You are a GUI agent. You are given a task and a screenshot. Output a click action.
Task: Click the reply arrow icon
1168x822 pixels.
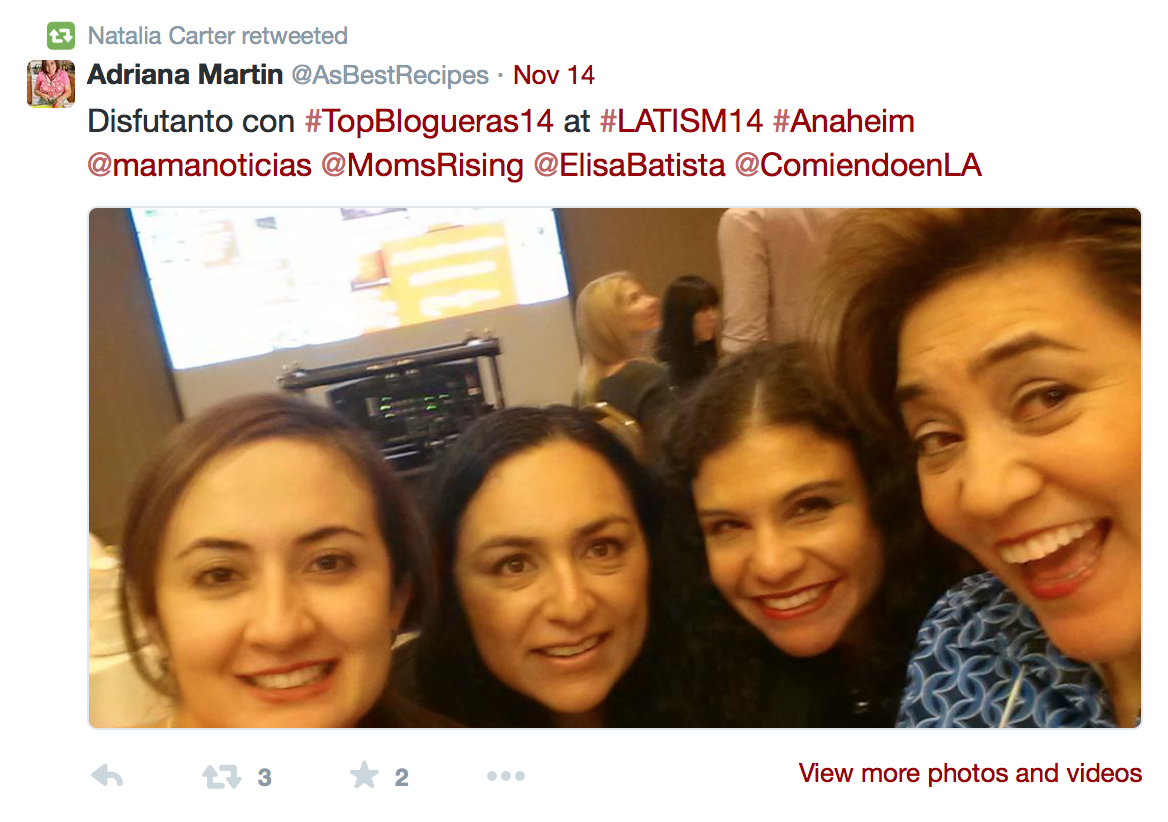pos(107,776)
